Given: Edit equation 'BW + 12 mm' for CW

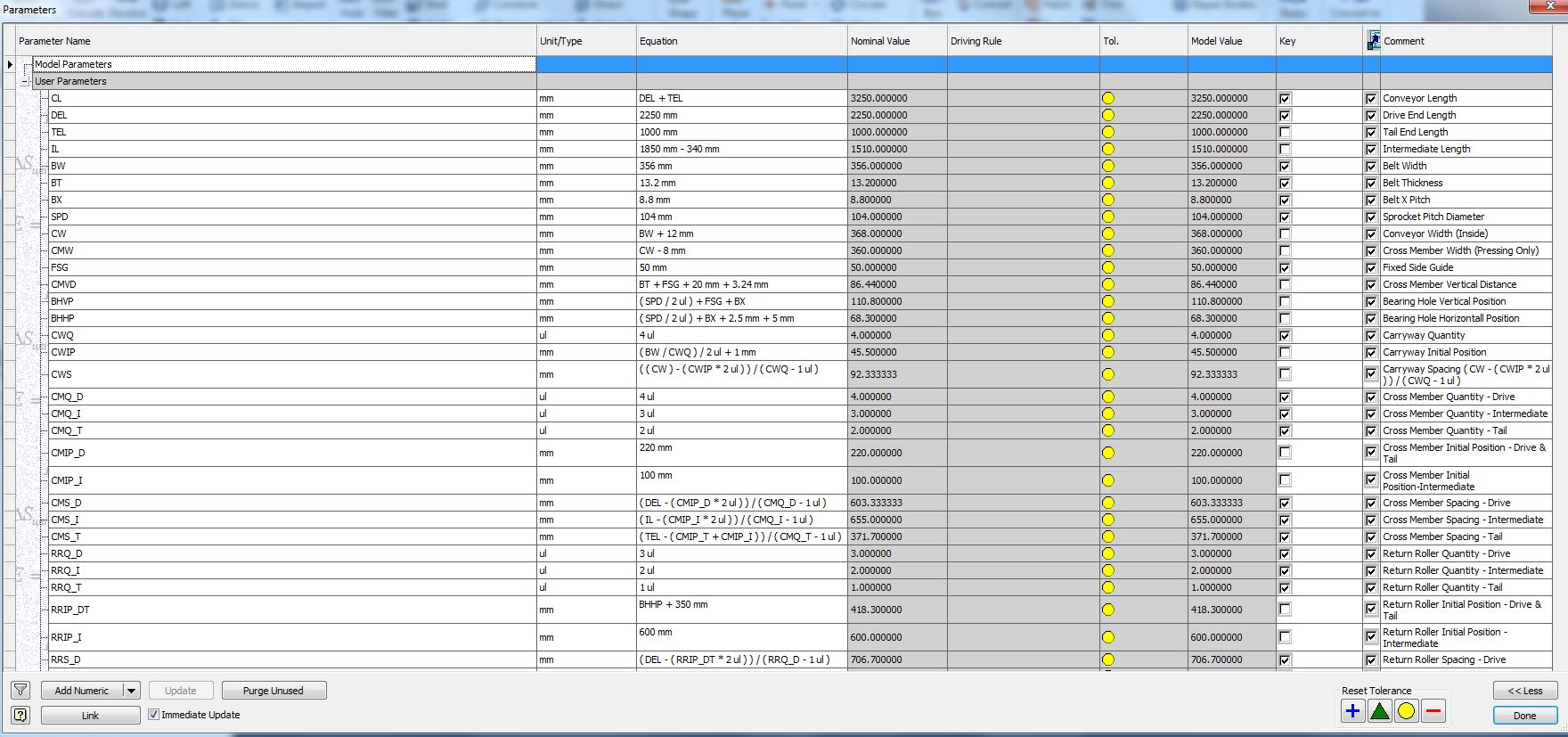Looking at the screenshot, I should tap(742, 233).
